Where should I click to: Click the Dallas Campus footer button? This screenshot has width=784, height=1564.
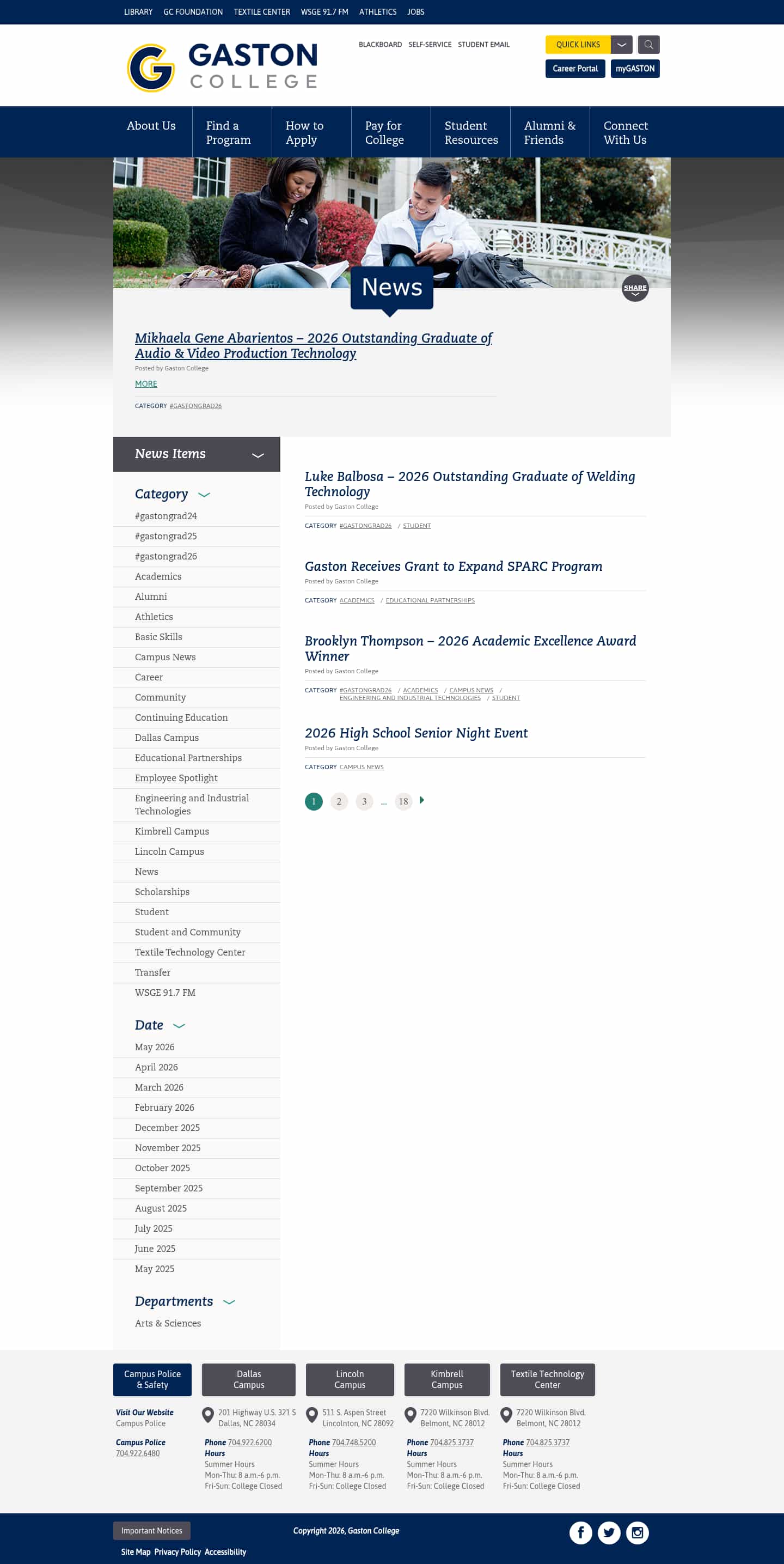[x=248, y=1379]
